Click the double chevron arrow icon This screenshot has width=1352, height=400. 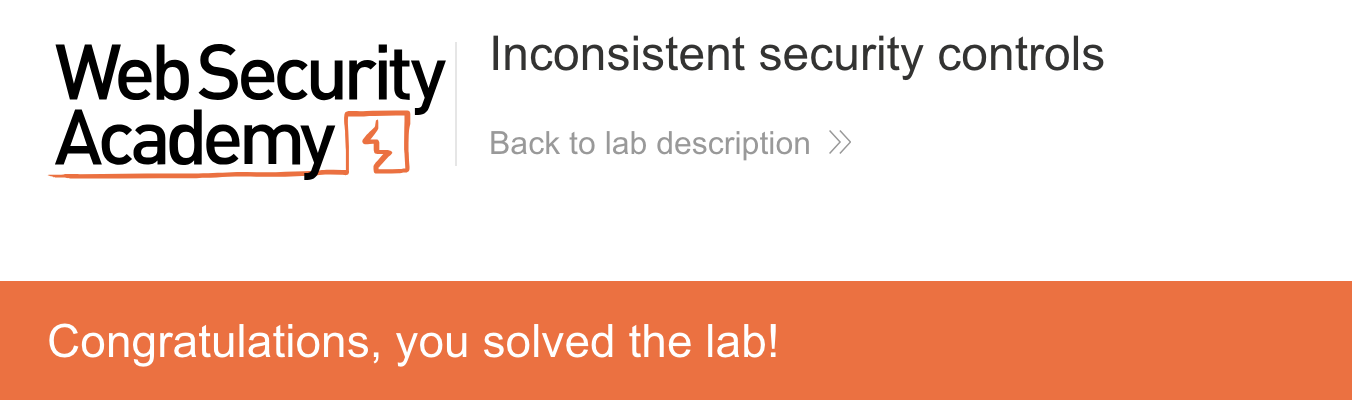(x=840, y=144)
